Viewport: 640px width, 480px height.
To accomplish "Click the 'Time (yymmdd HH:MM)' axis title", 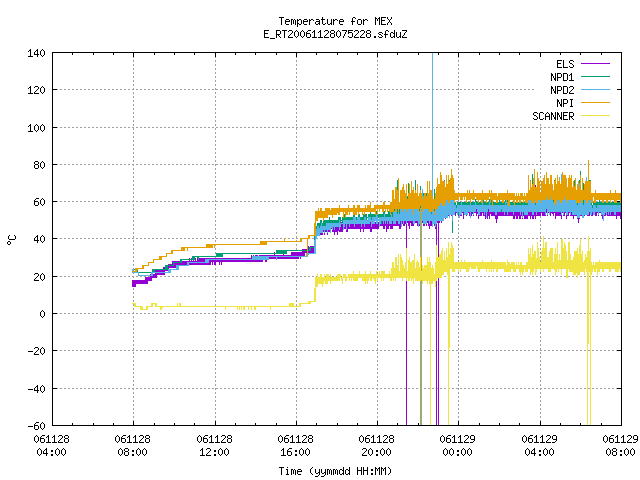I will tap(335, 471).
